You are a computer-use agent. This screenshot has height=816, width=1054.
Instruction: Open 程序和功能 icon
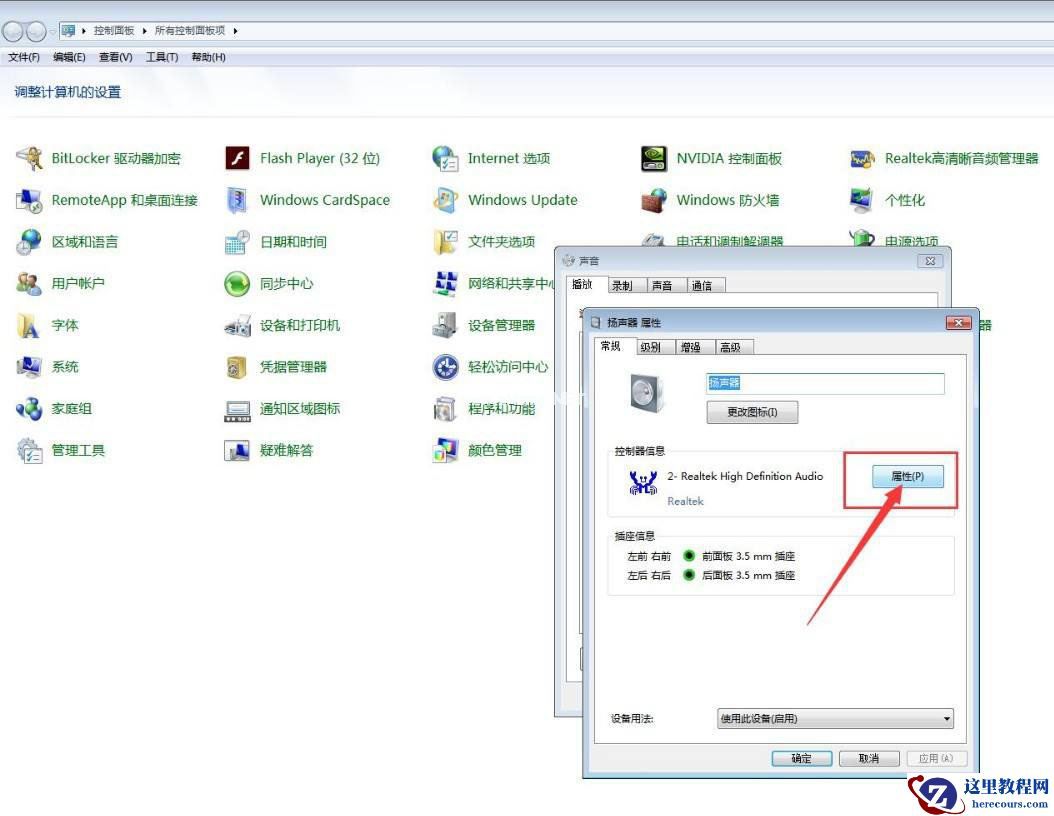click(445, 409)
